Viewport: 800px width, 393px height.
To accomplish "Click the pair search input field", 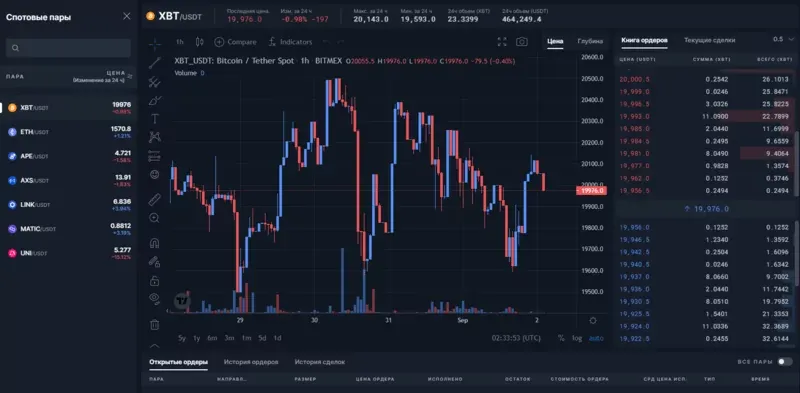I will coord(68,48).
